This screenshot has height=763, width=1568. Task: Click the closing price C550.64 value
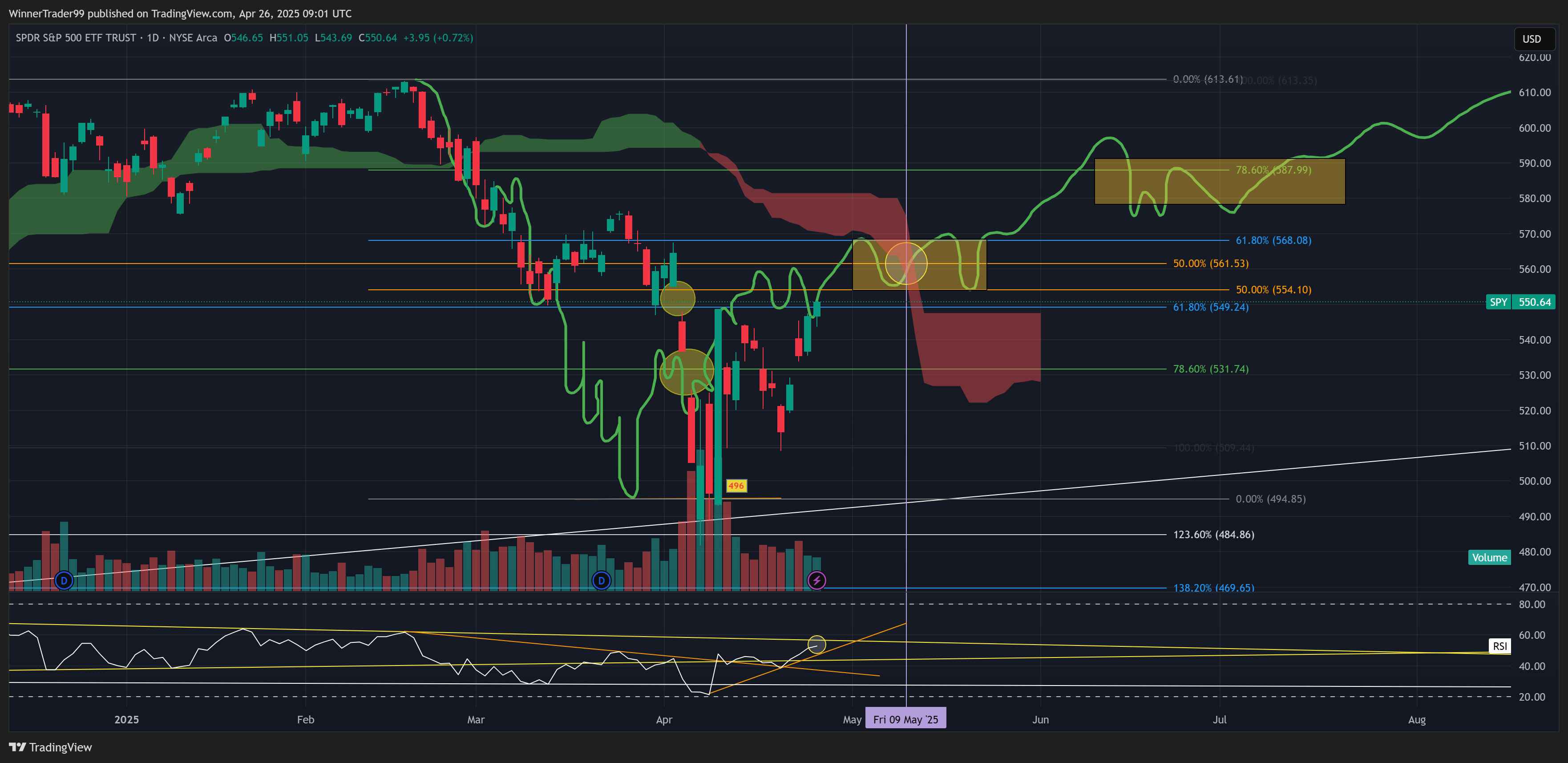click(x=377, y=38)
